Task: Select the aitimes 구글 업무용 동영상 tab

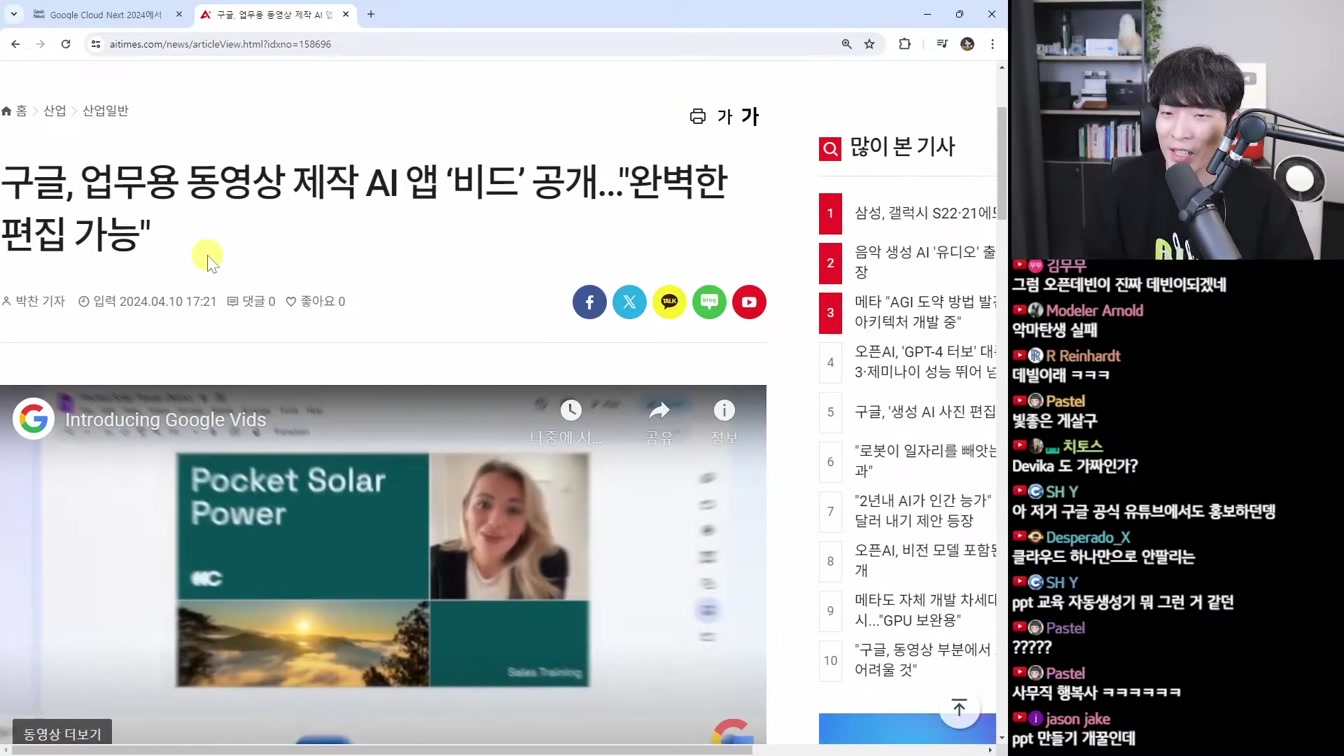Action: [x=272, y=15]
